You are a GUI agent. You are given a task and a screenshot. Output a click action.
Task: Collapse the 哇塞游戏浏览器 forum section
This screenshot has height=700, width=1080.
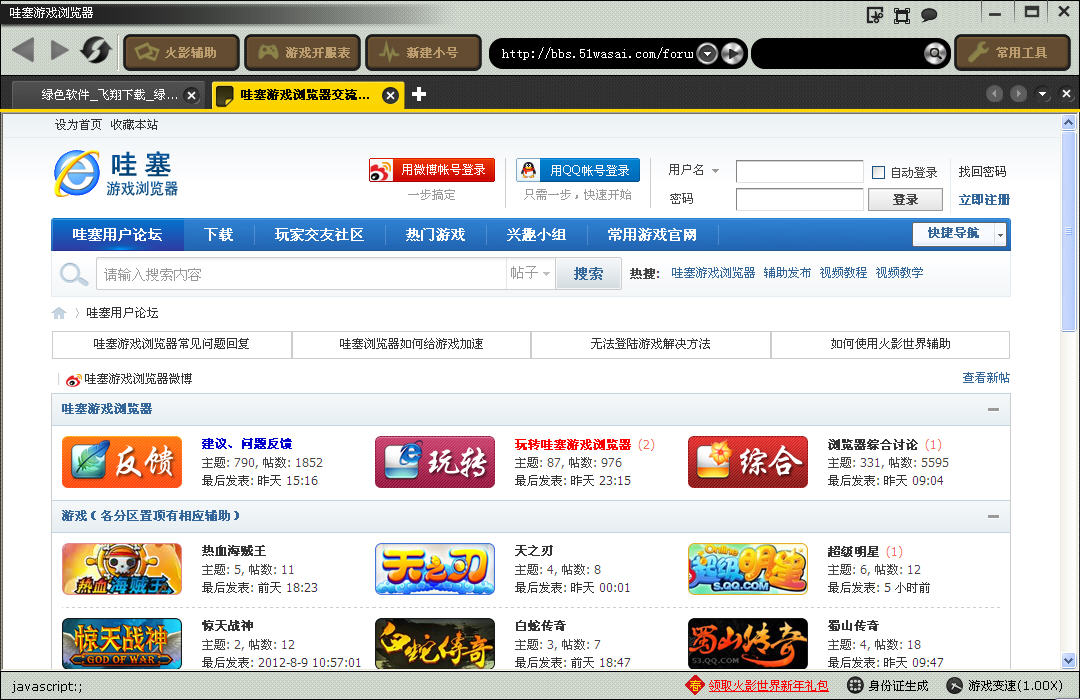point(993,409)
